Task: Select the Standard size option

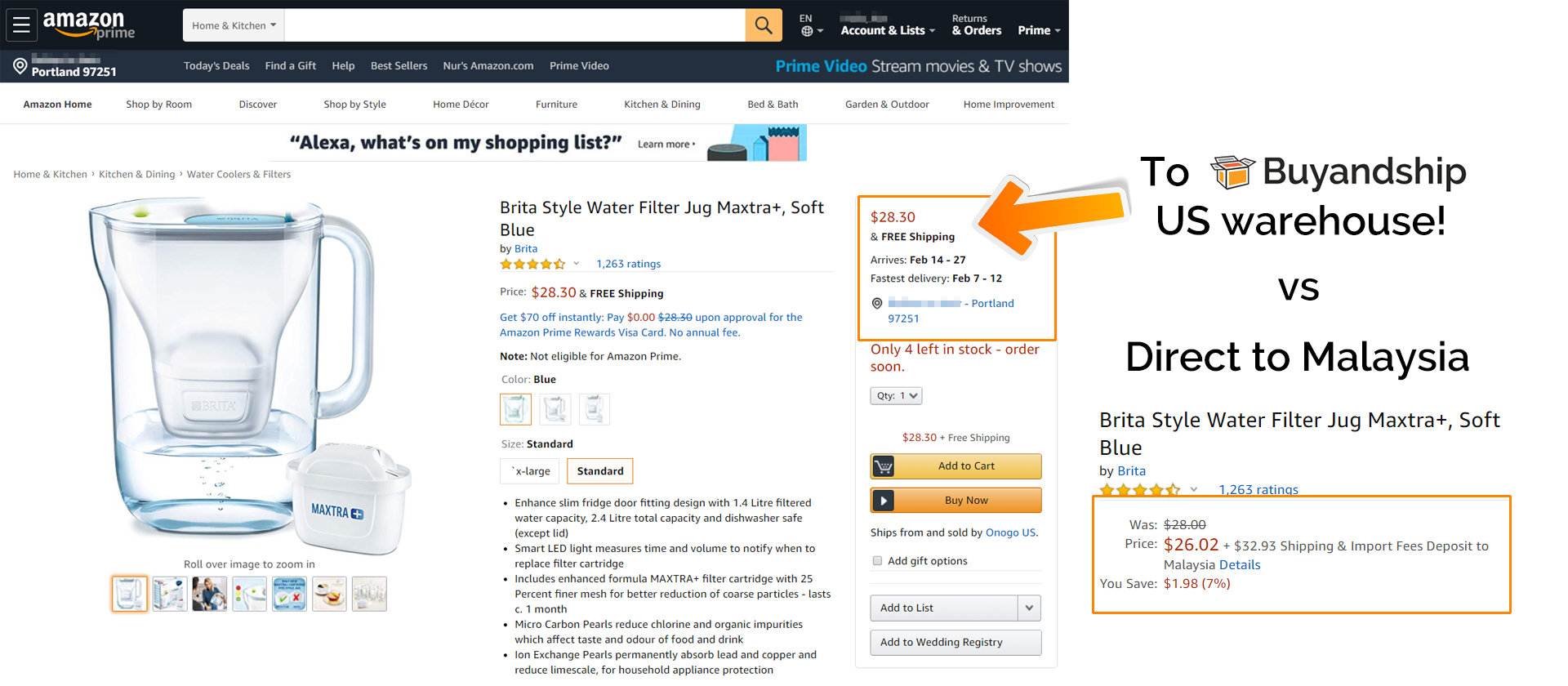Action: [x=600, y=471]
